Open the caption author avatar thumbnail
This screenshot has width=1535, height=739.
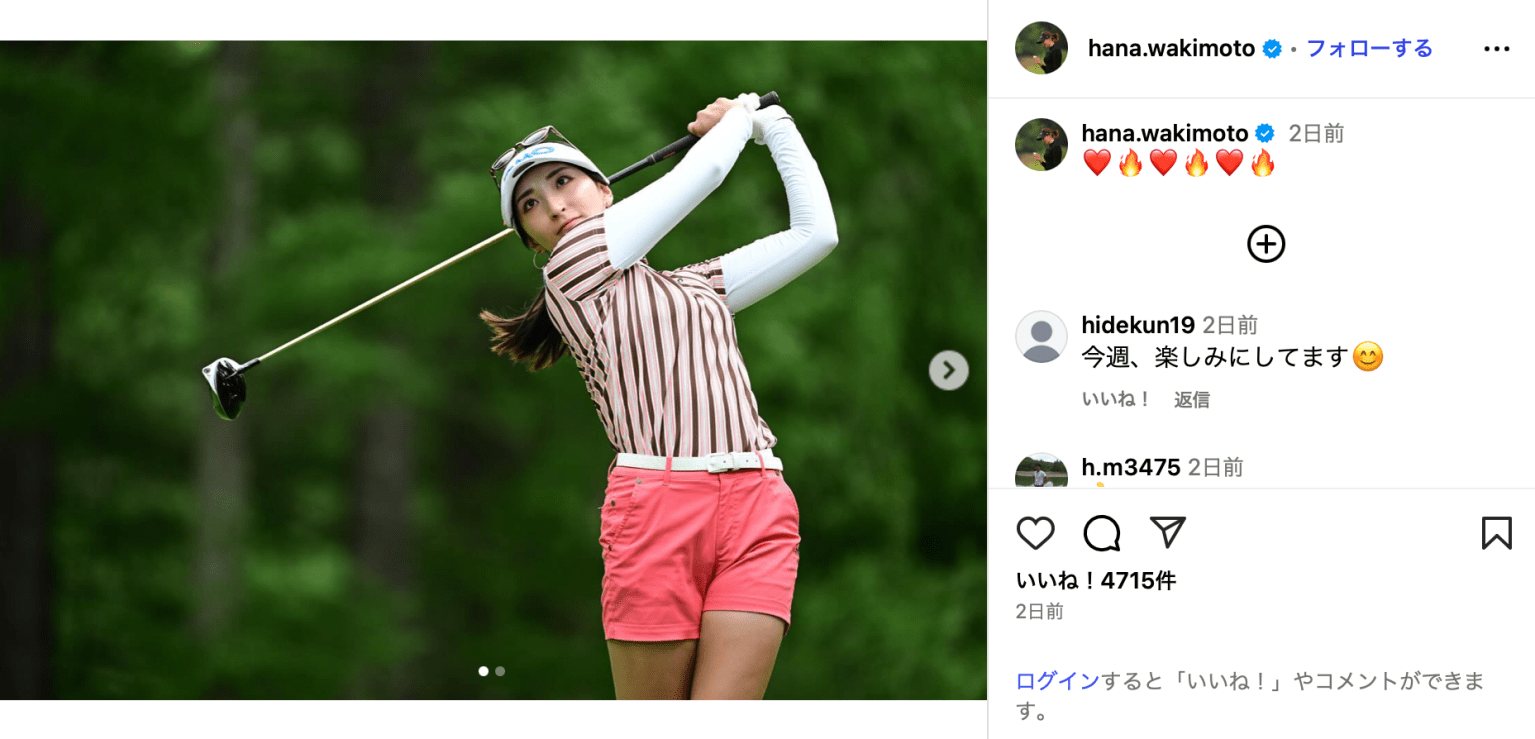tap(1041, 144)
